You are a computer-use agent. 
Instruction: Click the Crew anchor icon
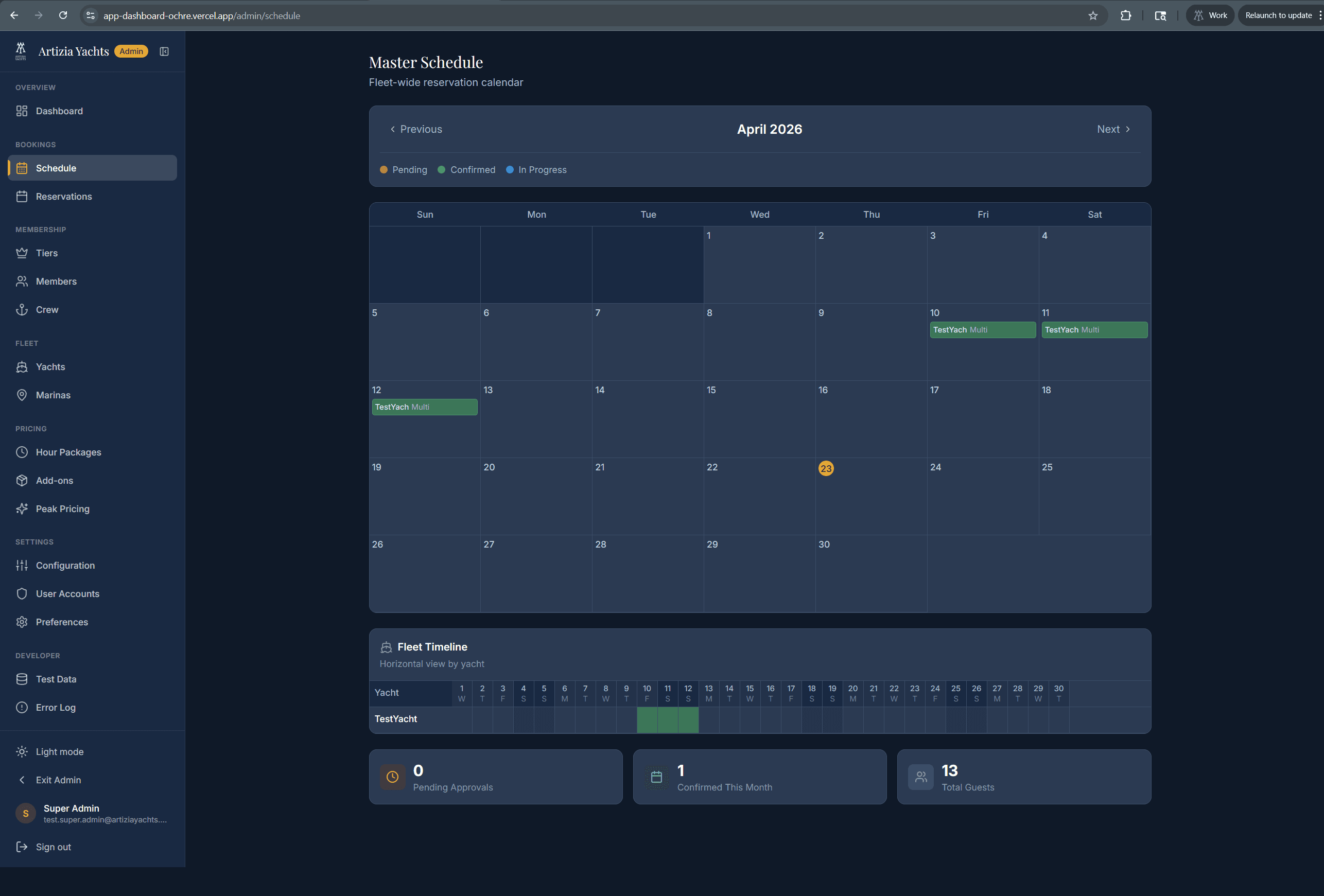point(22,309)
